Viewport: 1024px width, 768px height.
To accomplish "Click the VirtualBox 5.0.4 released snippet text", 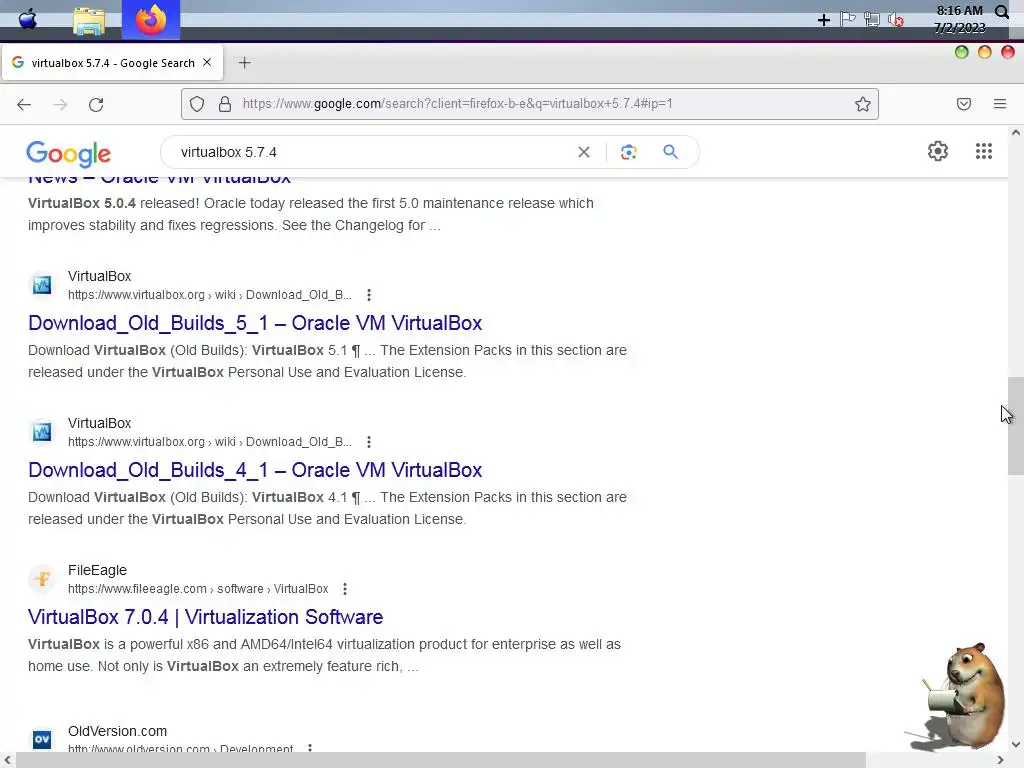I will tap(311, 214).
